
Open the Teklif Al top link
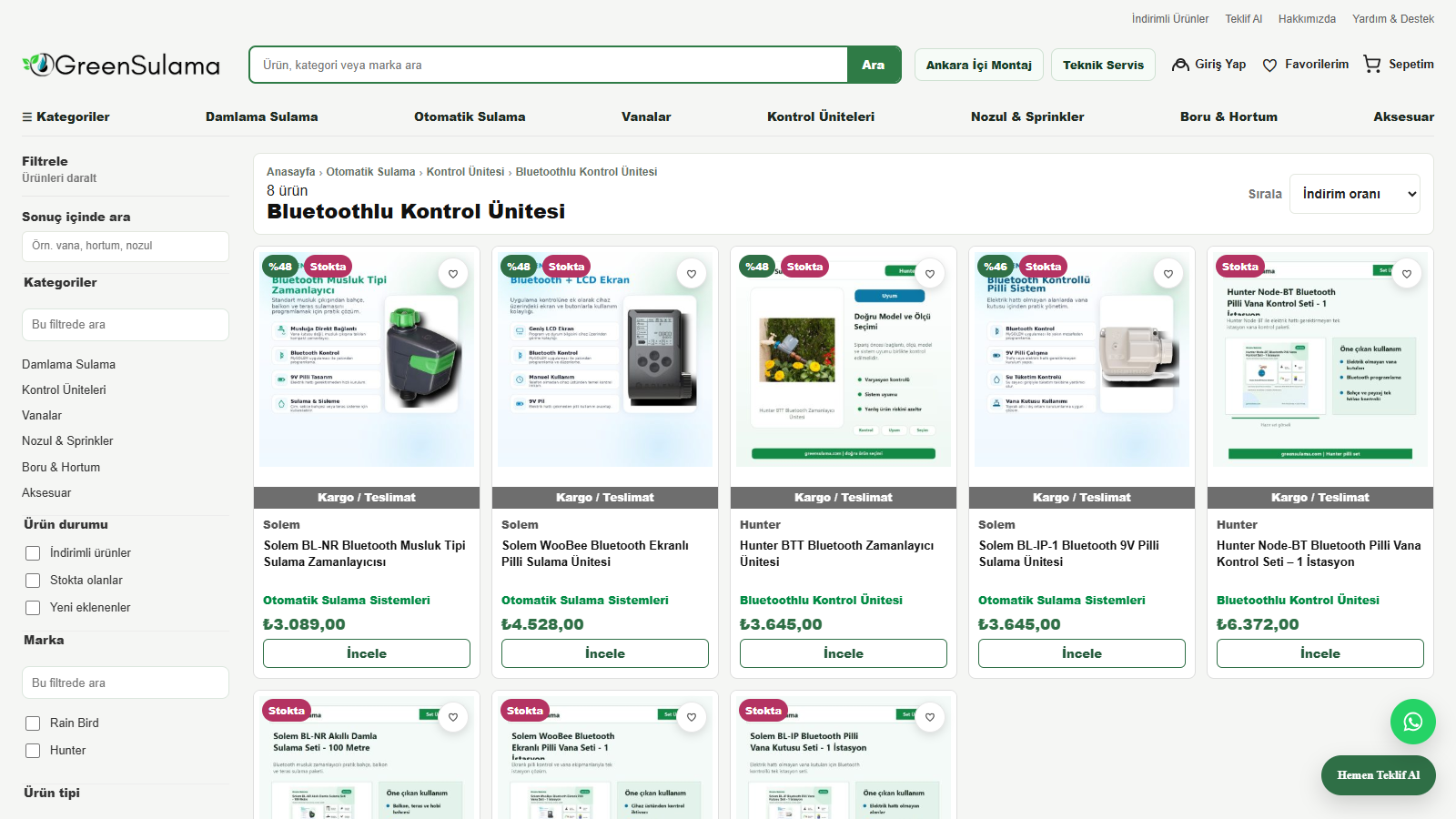(1244, 19)
